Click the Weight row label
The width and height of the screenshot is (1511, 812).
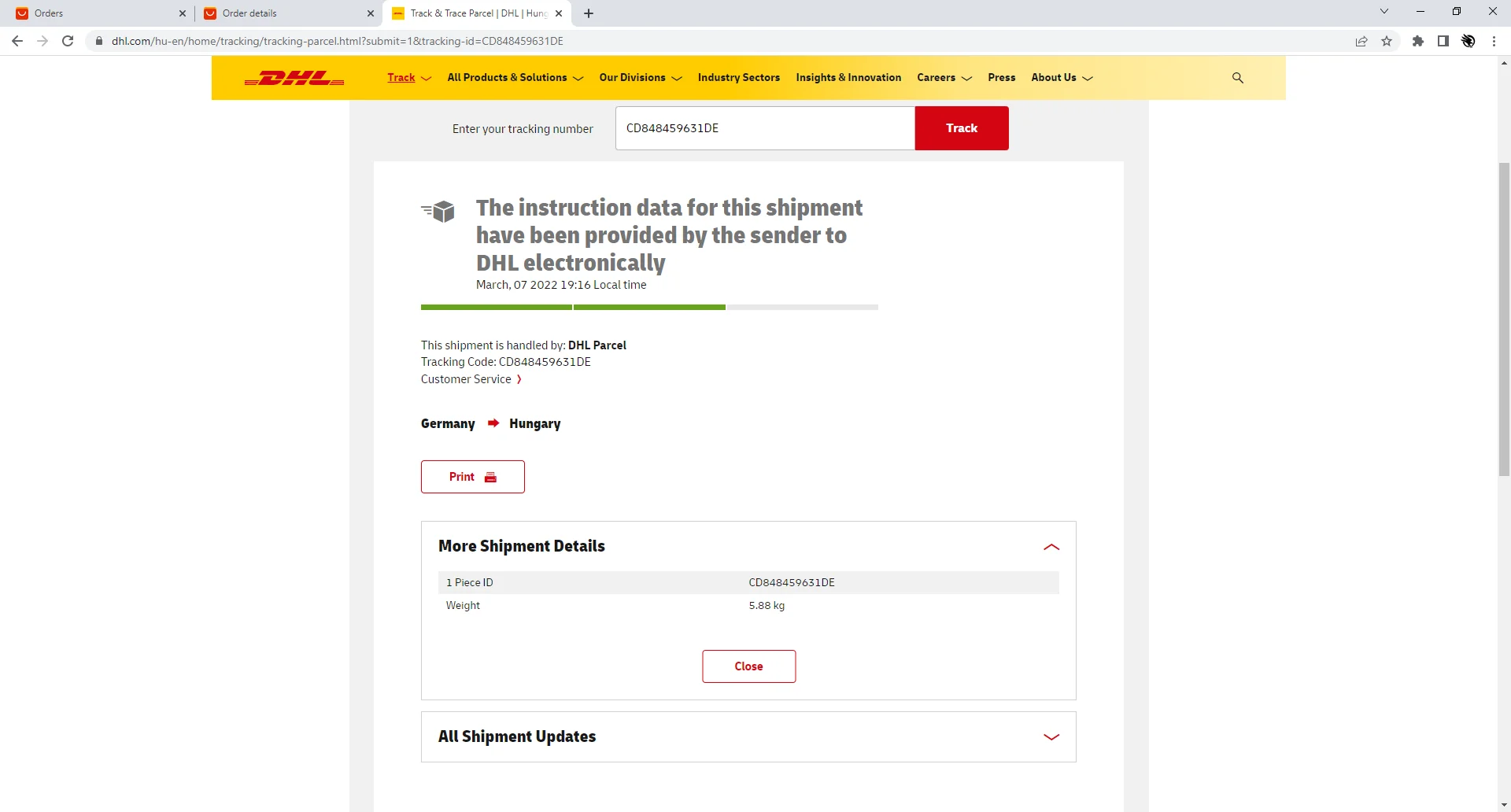pyautogui.click(x=463, y=606)
